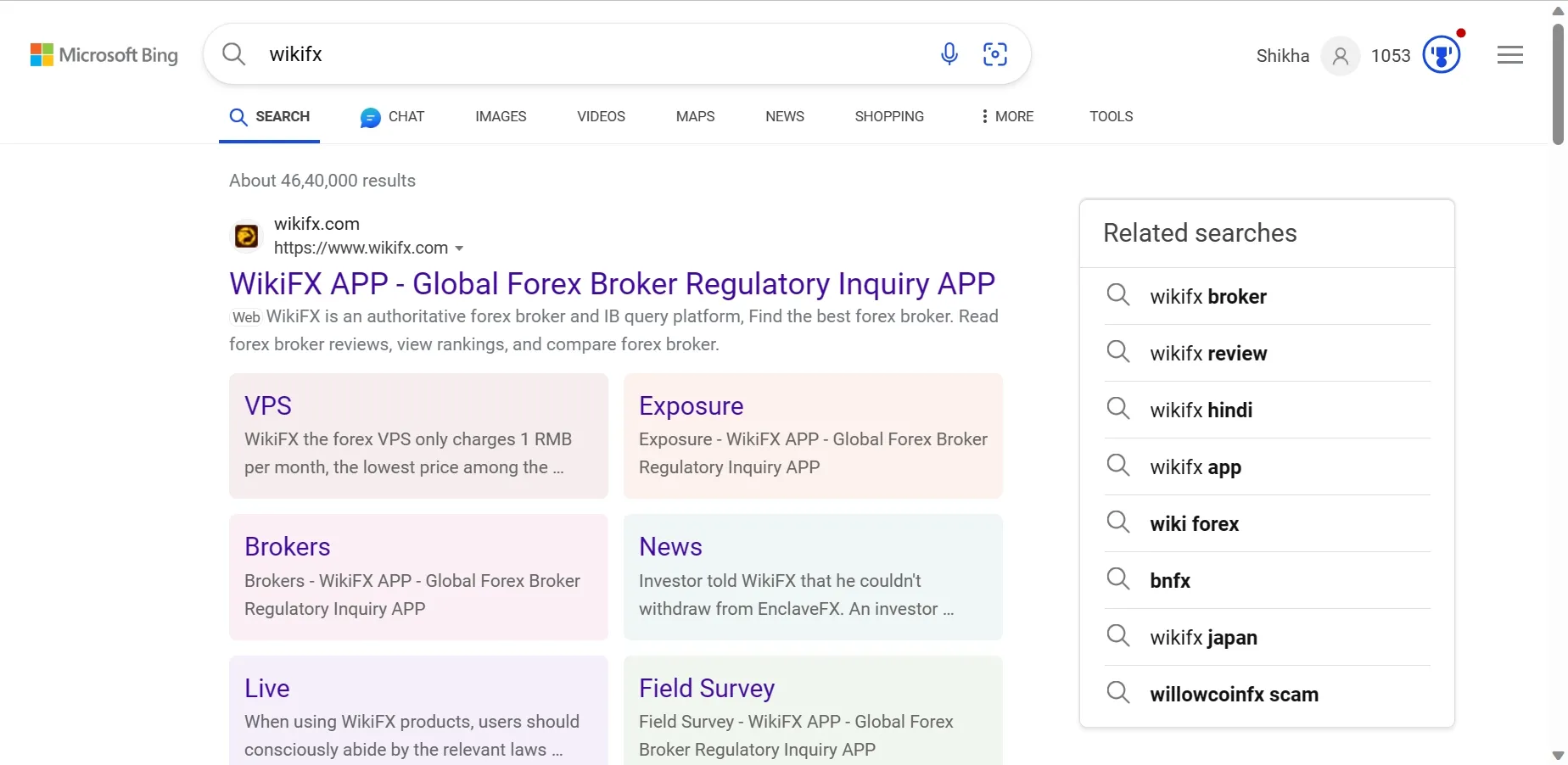Click the Chat bubble icon

pos(370,117)
